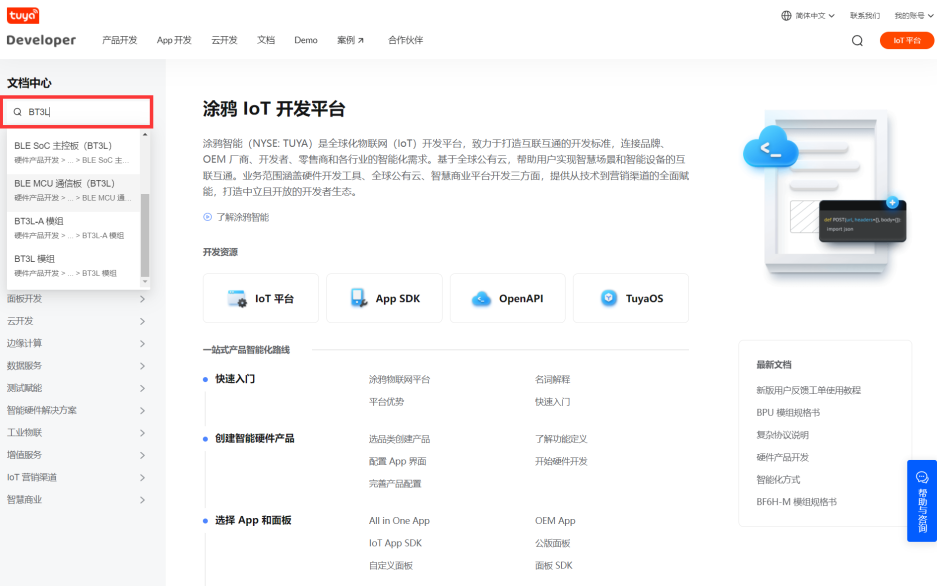The image size is (937, 586).
Task: Open 新版用户反馈工单使用教程 in 最新文档
Action: 809,390
